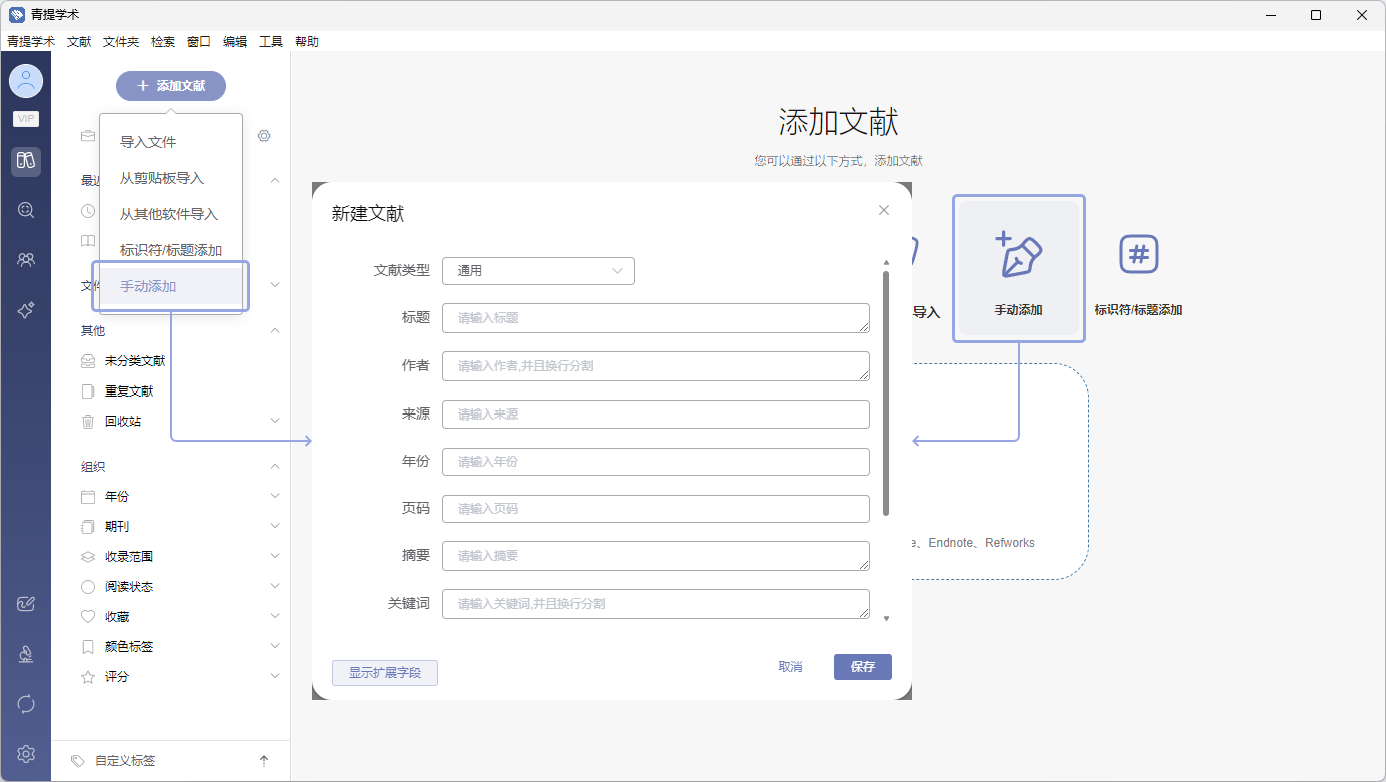Click the VIP badge

pyautogui.click(x=26, y=119)
